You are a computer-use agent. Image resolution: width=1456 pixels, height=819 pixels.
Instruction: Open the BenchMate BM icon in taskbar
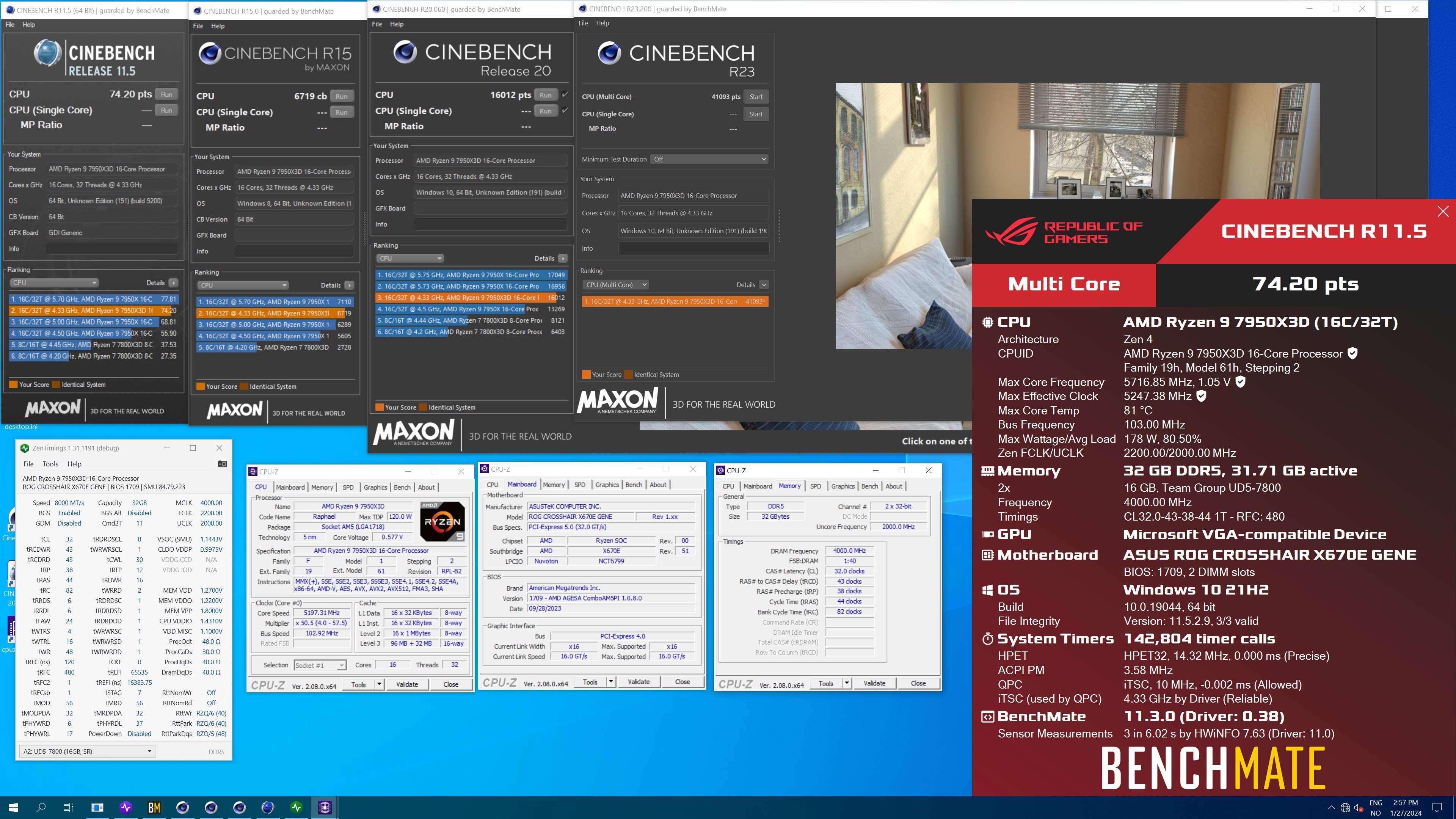coord(154,808)
